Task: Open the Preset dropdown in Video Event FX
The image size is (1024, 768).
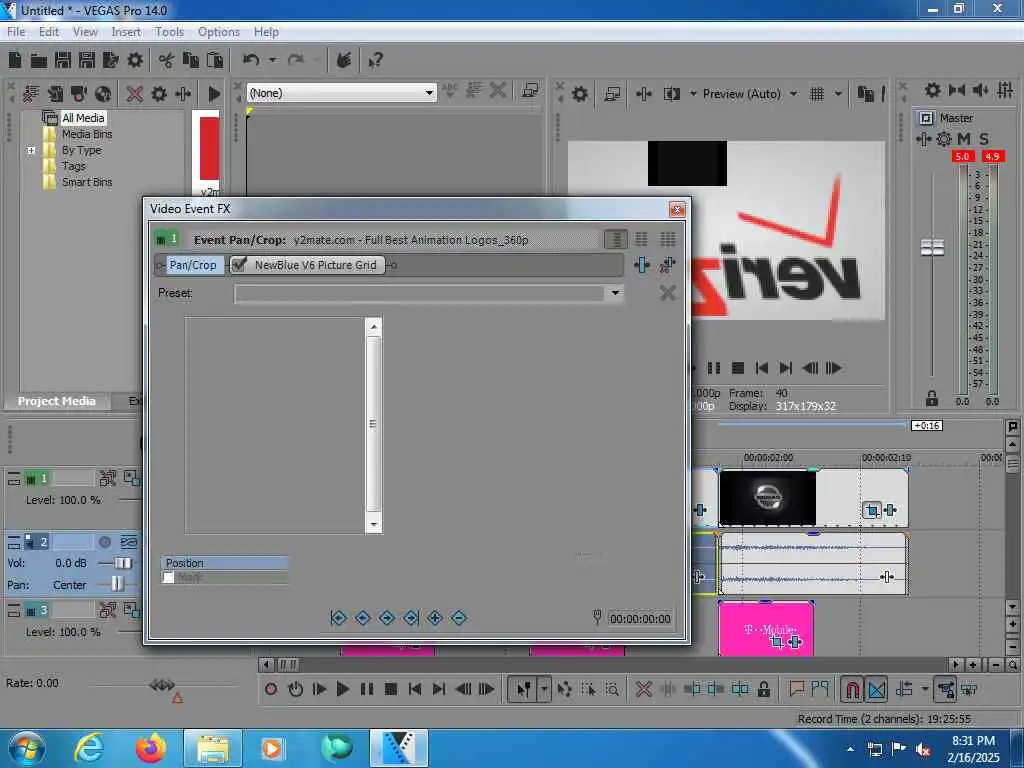Action: pos(615,293)
